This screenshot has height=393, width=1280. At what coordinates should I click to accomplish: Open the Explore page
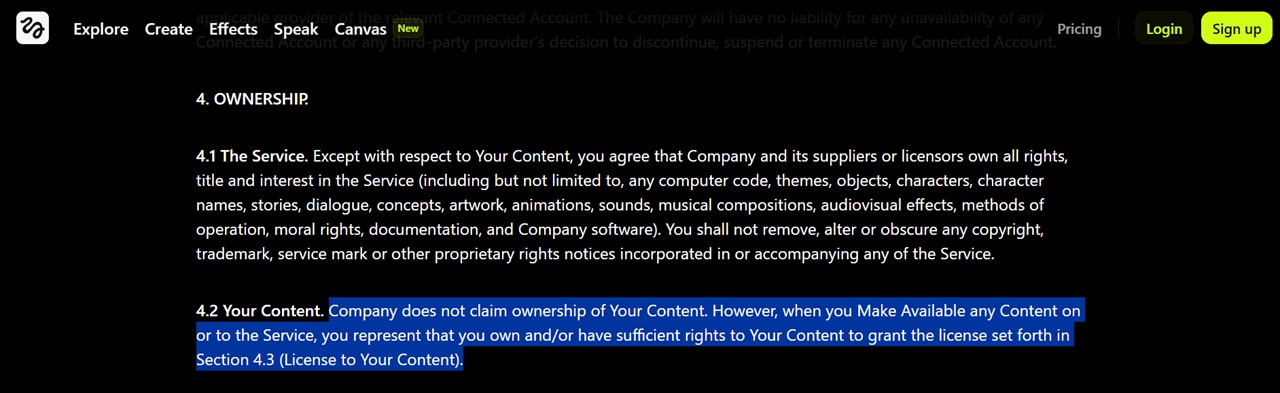pos(101,29)
